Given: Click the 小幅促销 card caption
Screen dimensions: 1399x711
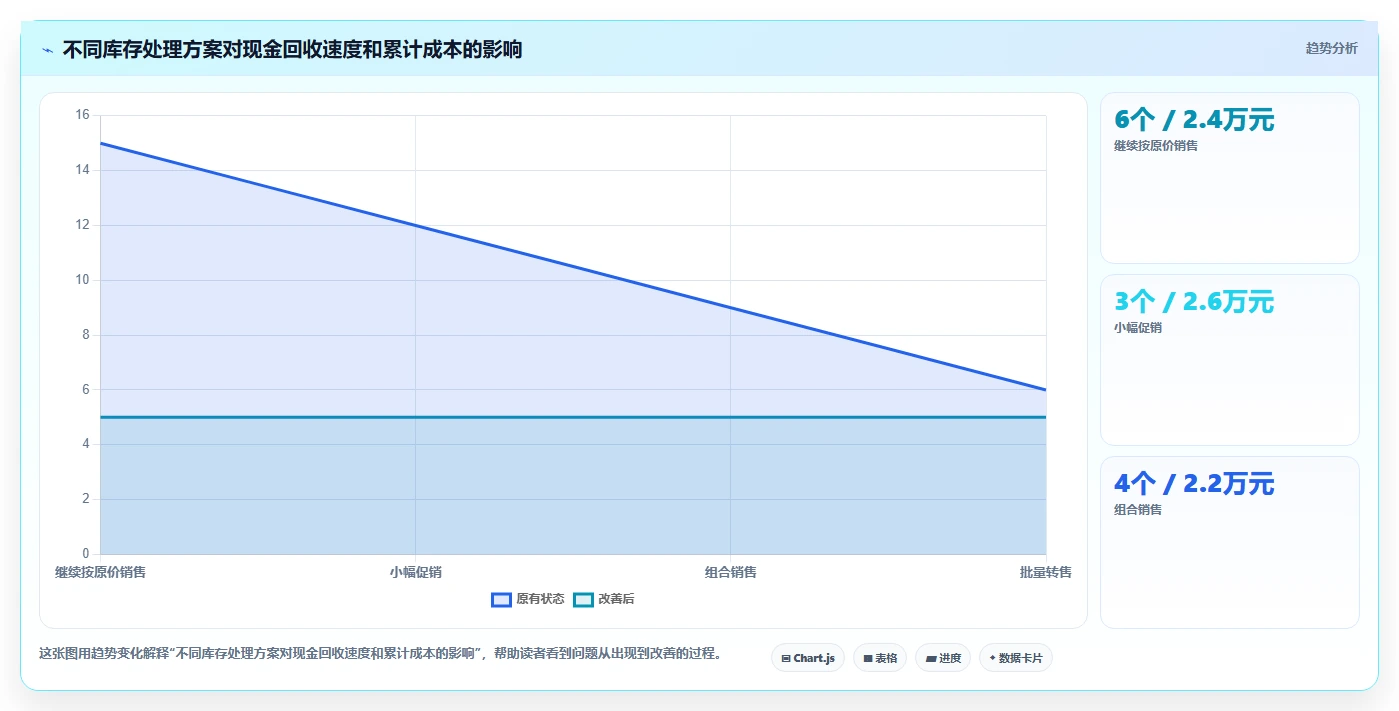Looking at the screenshot, I should [1138, 328].
